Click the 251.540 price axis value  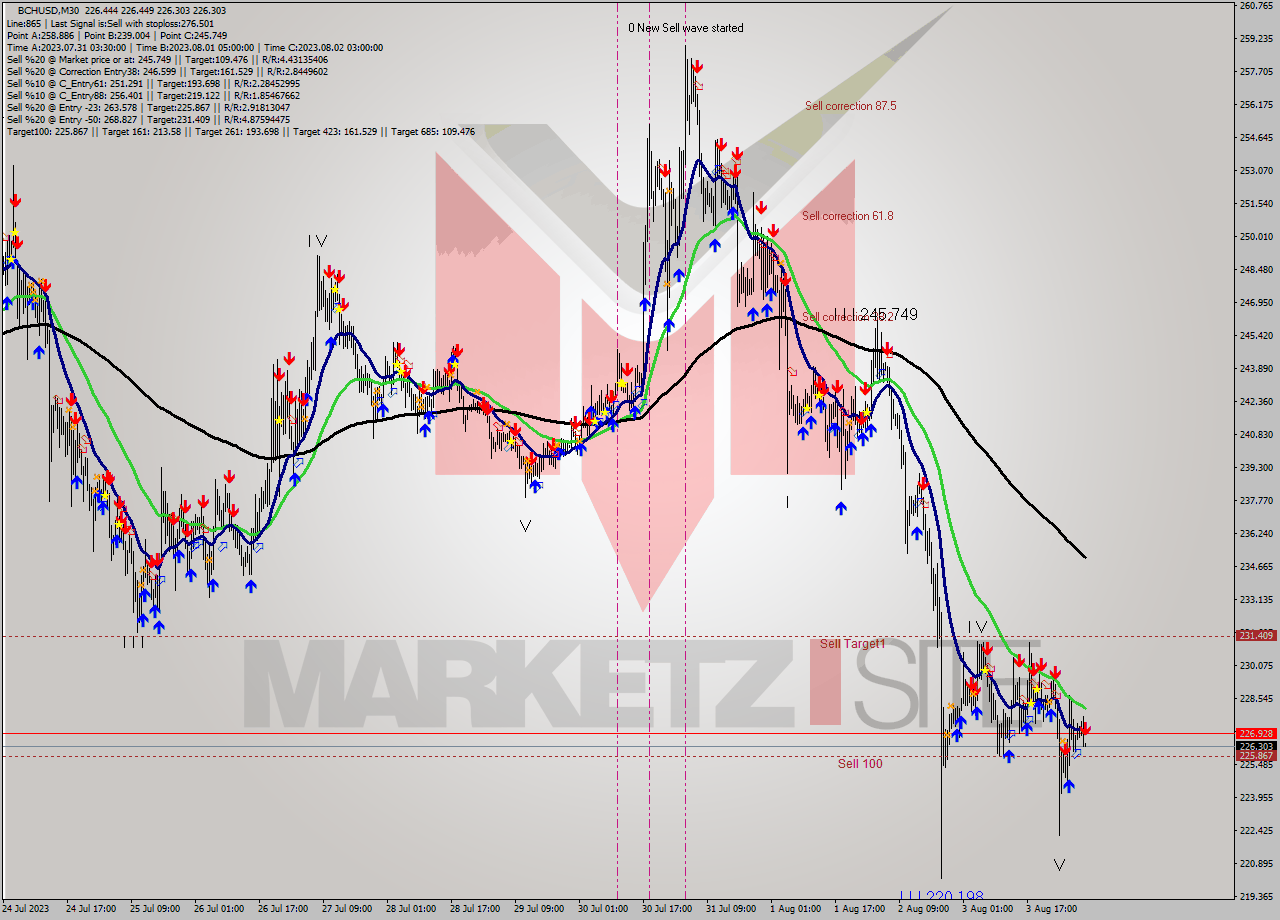1256,204
